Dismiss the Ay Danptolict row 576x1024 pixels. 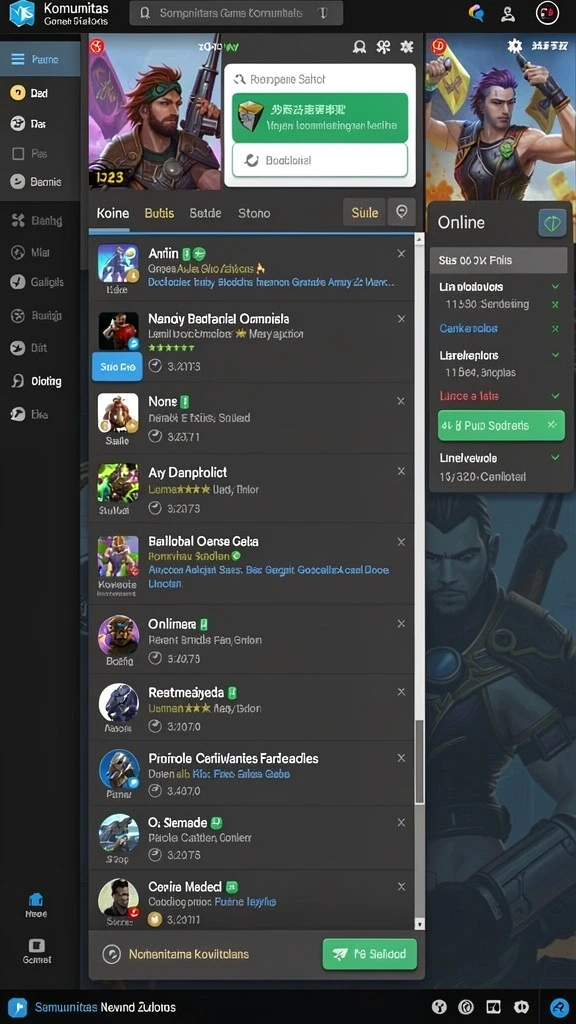coord(401,472)
